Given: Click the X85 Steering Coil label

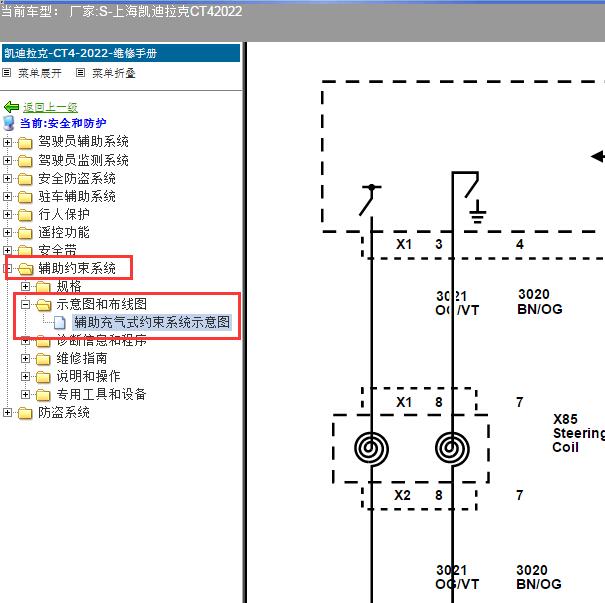Looking at the screenshot, I should pyautogui.click(x=579, y=433).
